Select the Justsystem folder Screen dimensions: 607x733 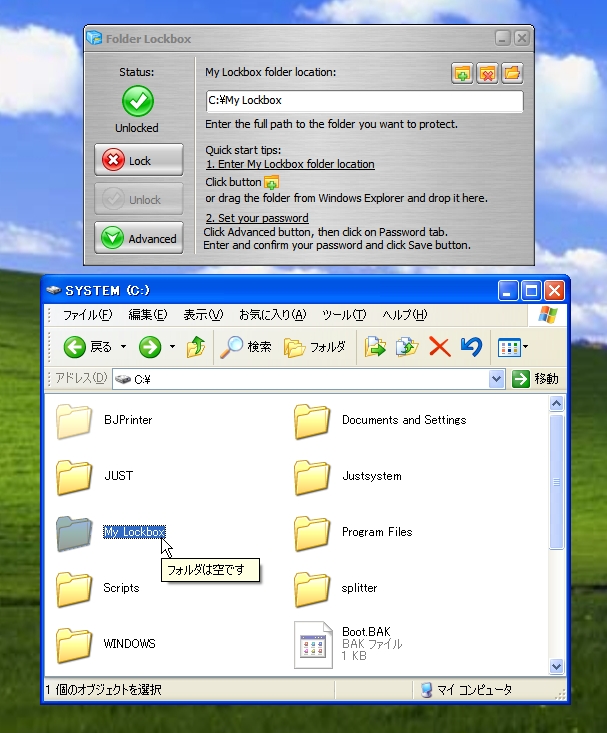tap(347, 477)
